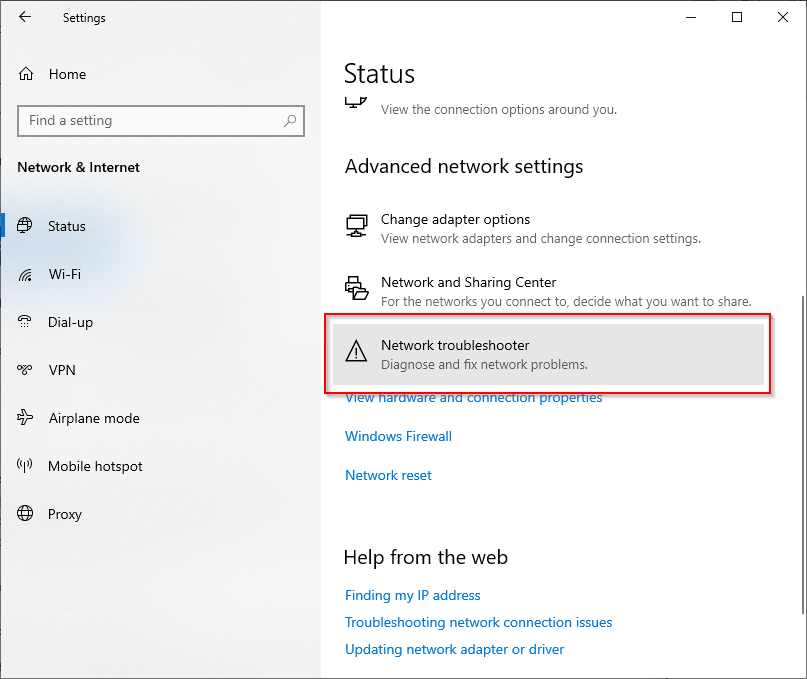Click the VPN icon
This screenshot has width=807, height=679.
pos(26,370)
